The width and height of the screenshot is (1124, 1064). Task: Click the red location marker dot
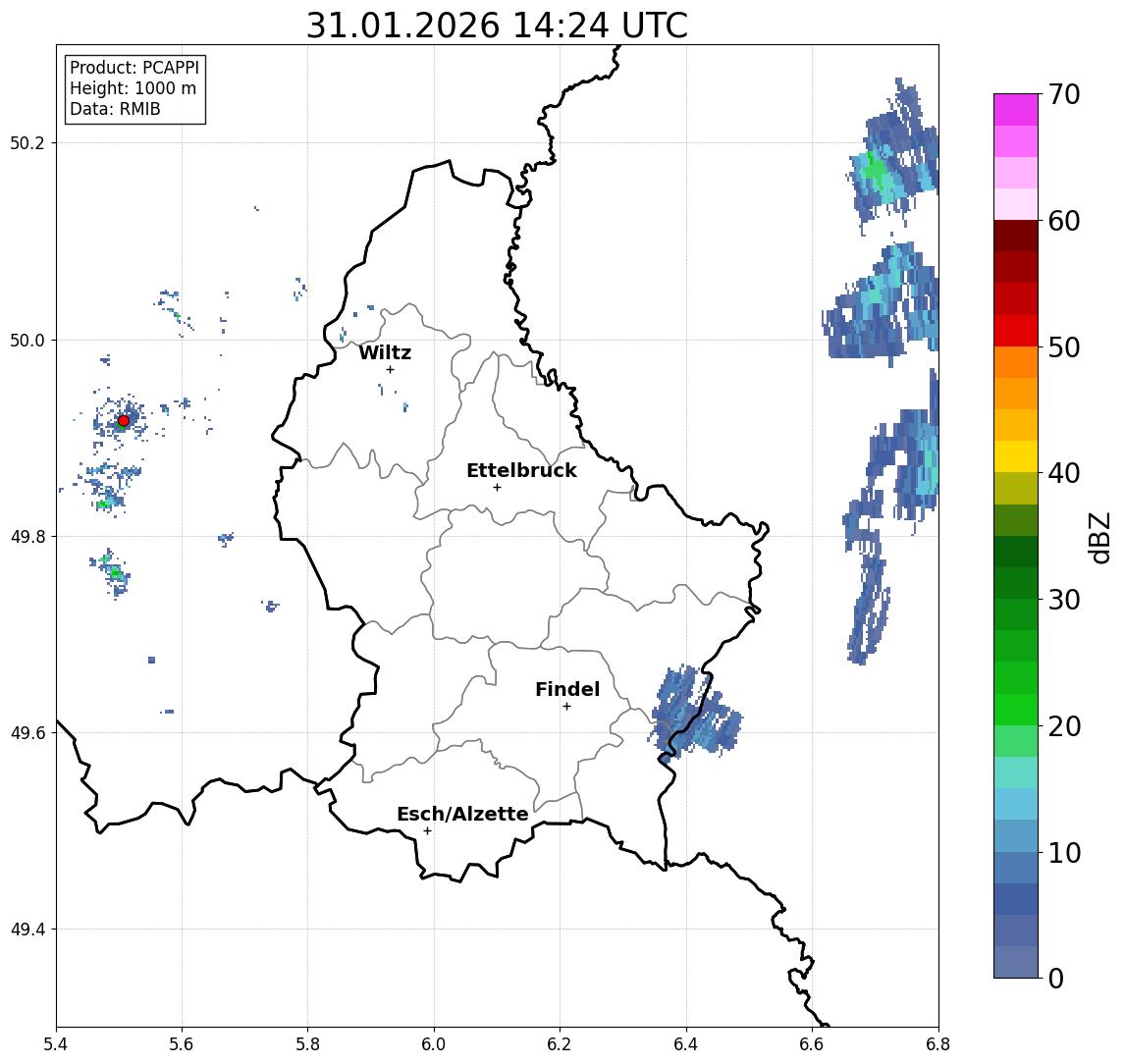click(124, 421)
